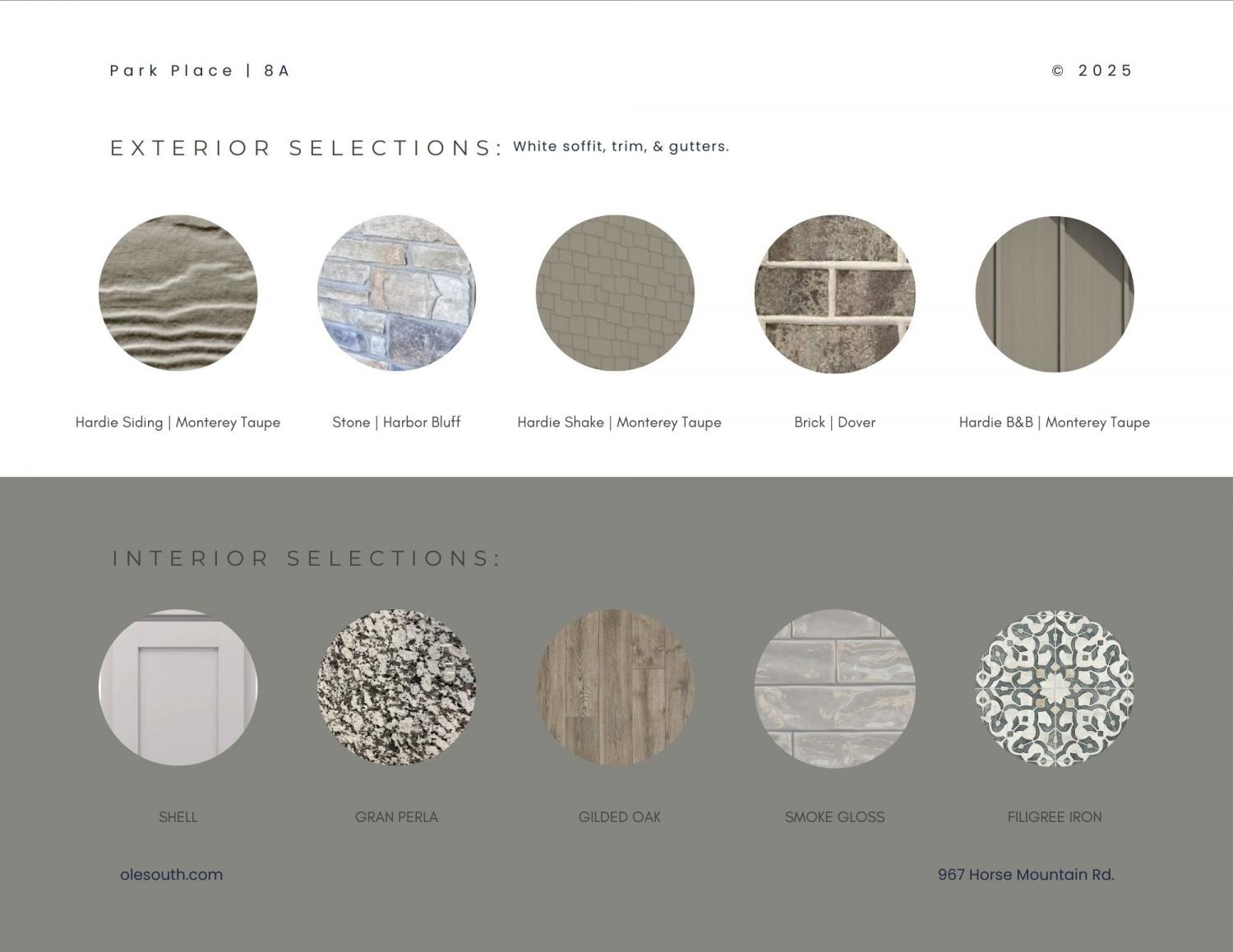
Task: Click the Hardie Shake texture sample
Action: [x=615, y=293]
